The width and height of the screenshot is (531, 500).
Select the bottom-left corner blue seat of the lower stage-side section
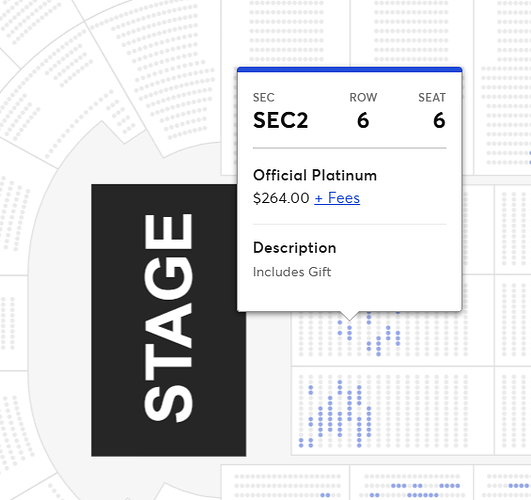(x=301, y=445)
